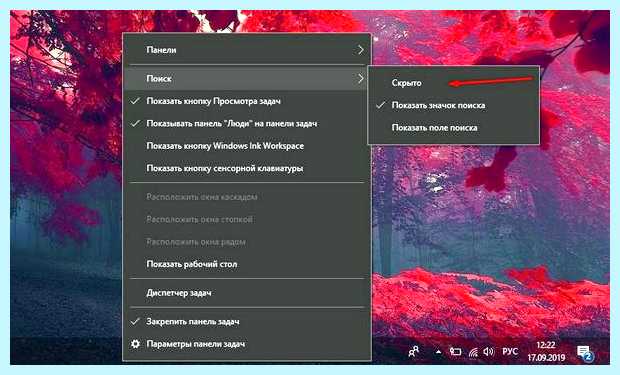620x375 pixels.
Task: Expand the Поиск submenu arrow
Action: [360, 78]
